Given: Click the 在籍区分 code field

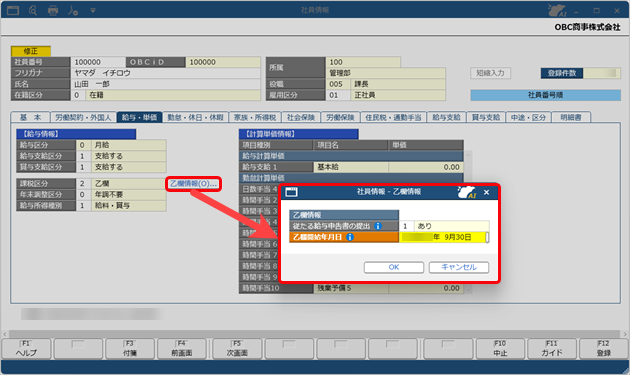Looking at the screenshot, I should coord(78,95).
